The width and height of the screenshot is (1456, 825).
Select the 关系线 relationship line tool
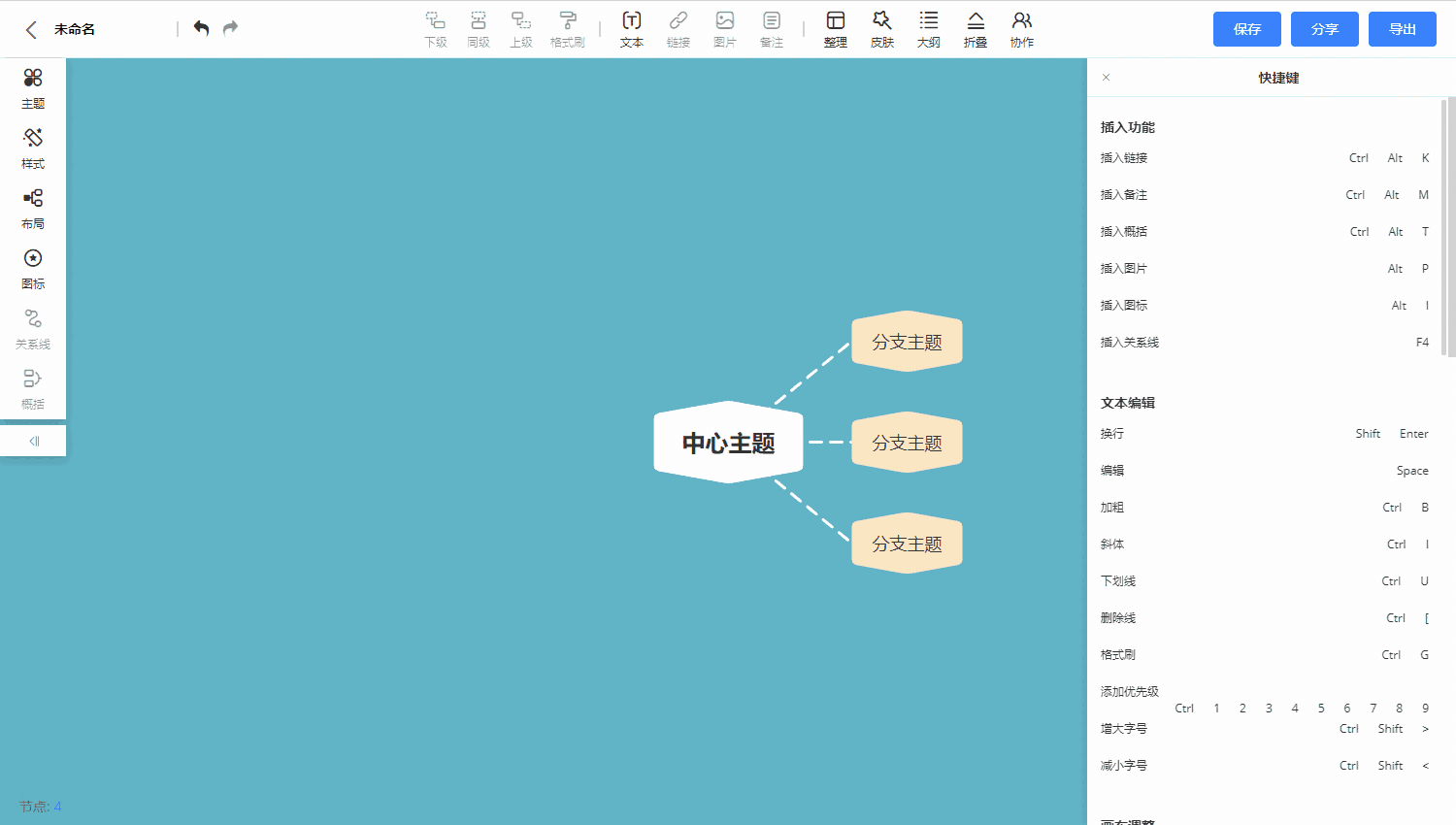tap(32, 330)
